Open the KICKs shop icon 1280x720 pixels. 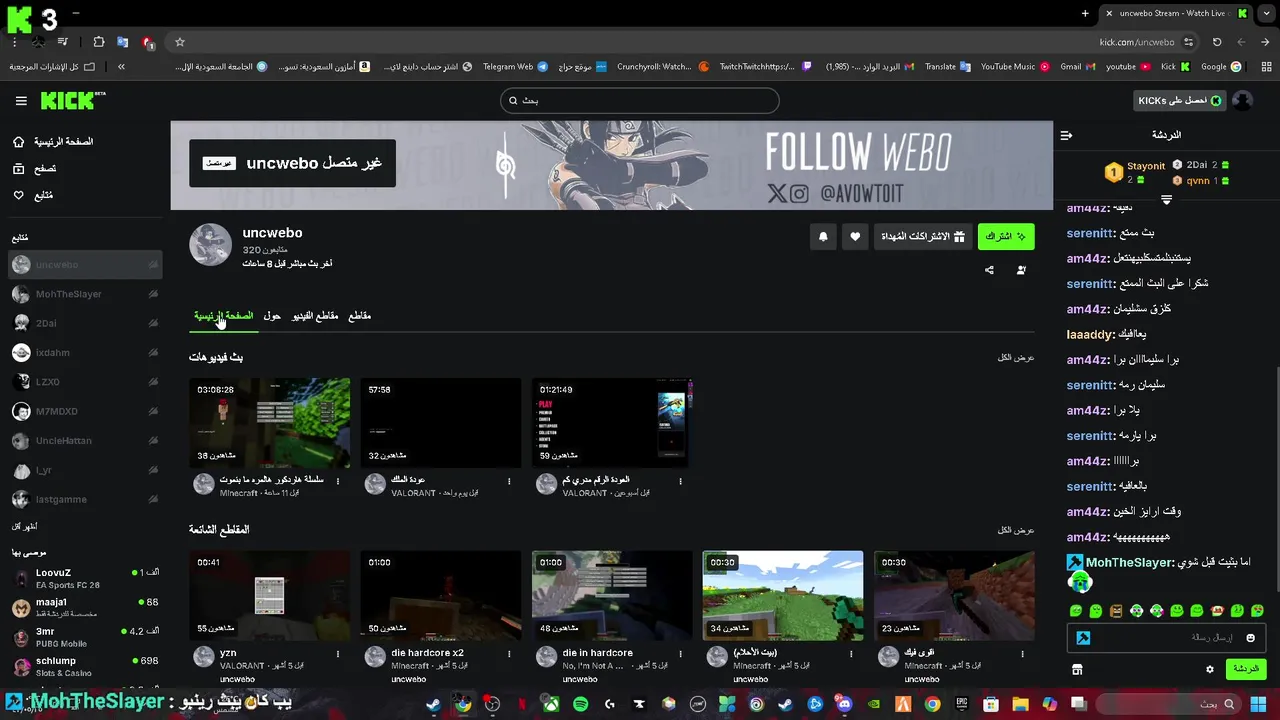[1077, 669]
